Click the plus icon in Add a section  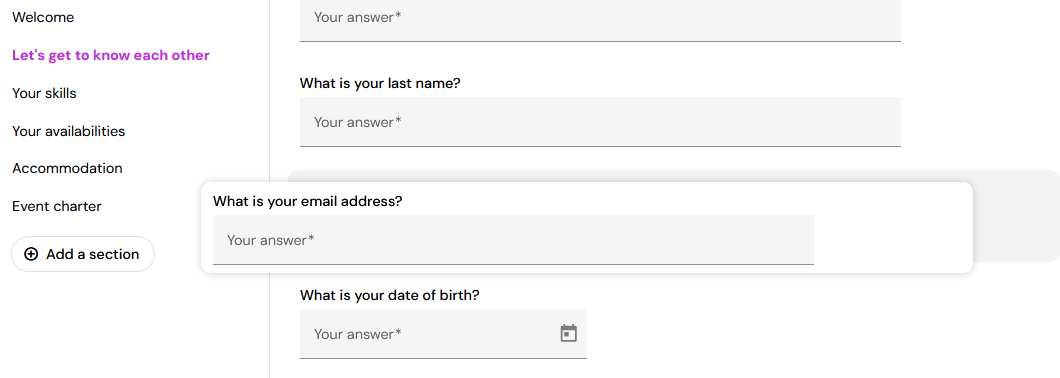(30, 254)
